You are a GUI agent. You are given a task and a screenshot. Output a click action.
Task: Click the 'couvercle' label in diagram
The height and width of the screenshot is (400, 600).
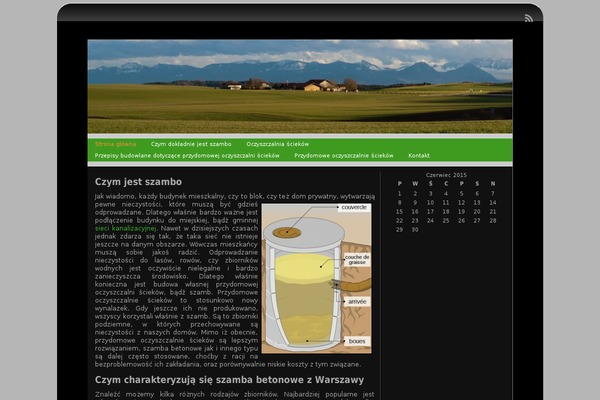(x=354, y=207)
